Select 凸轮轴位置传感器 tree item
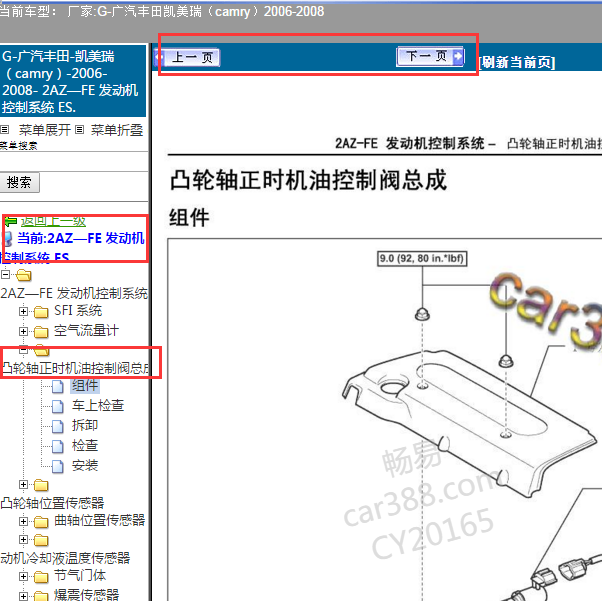 click(x=52, y=503)
